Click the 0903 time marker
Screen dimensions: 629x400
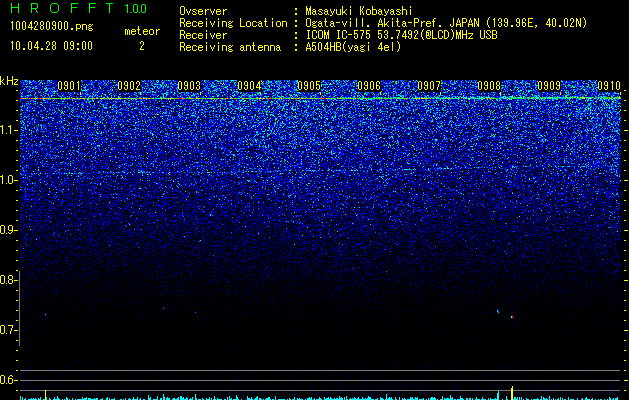189,86
